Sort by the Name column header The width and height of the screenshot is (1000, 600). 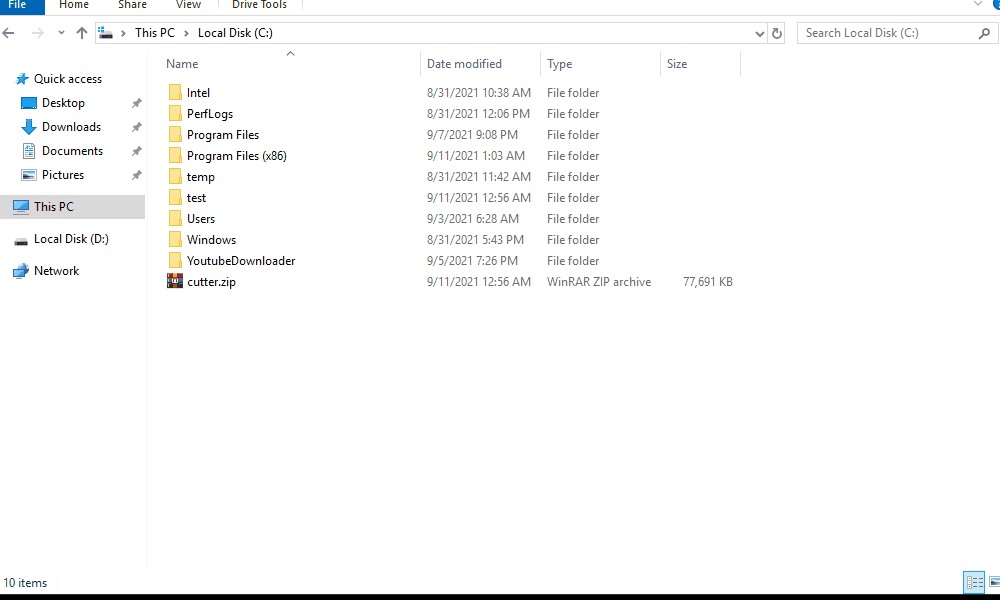point(182,64)
